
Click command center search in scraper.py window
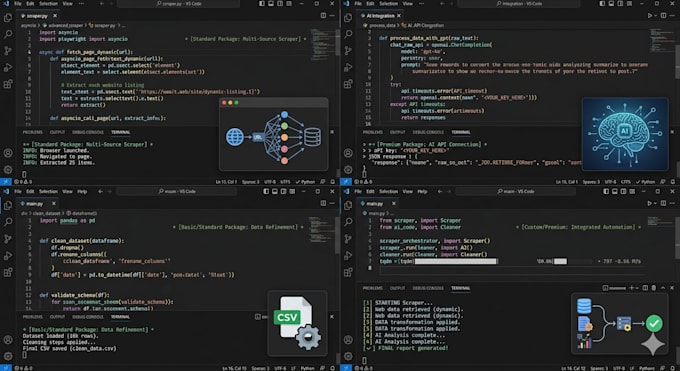click(x=178, y=3)
